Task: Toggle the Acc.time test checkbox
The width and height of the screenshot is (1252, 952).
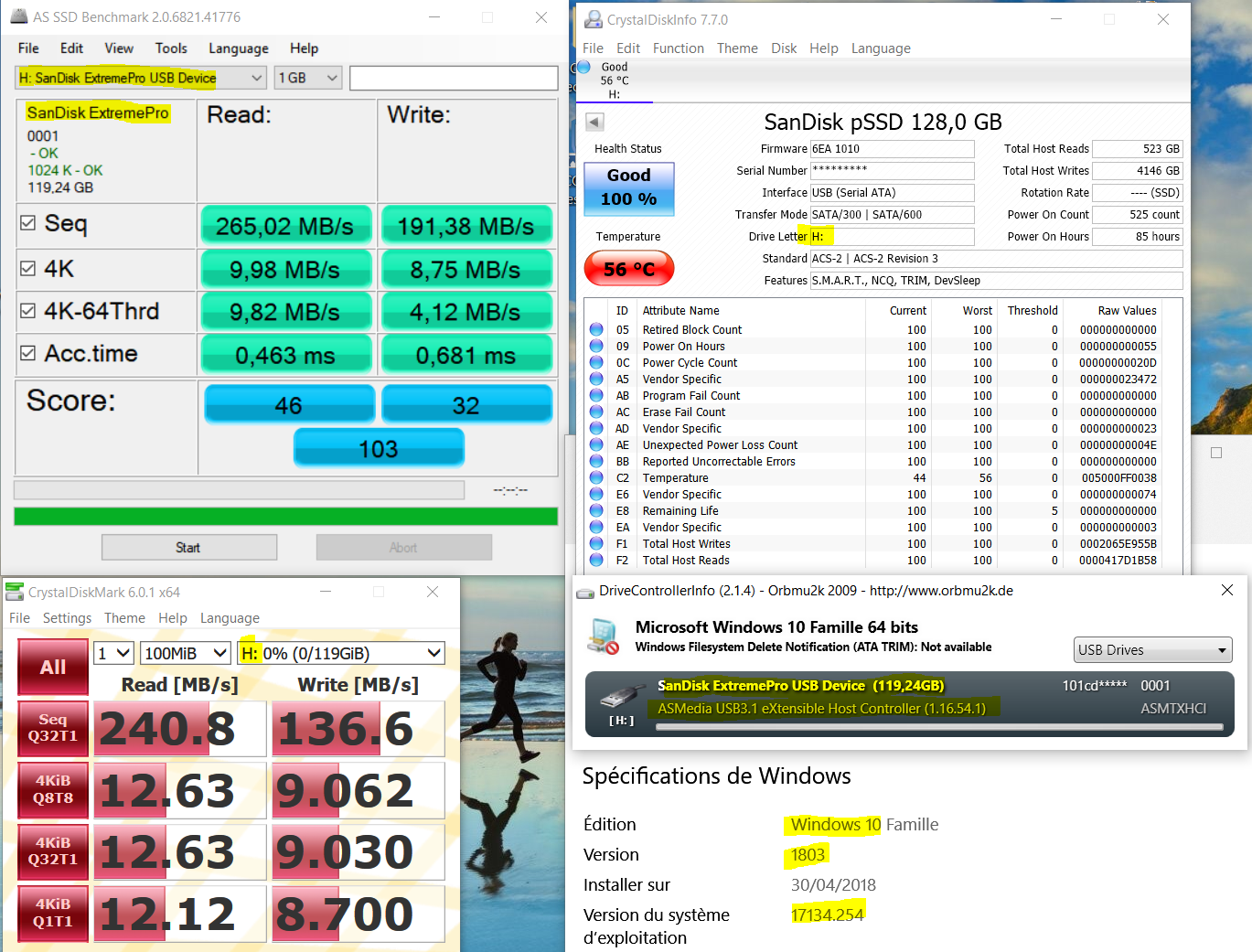Action: tap(28, 352)
